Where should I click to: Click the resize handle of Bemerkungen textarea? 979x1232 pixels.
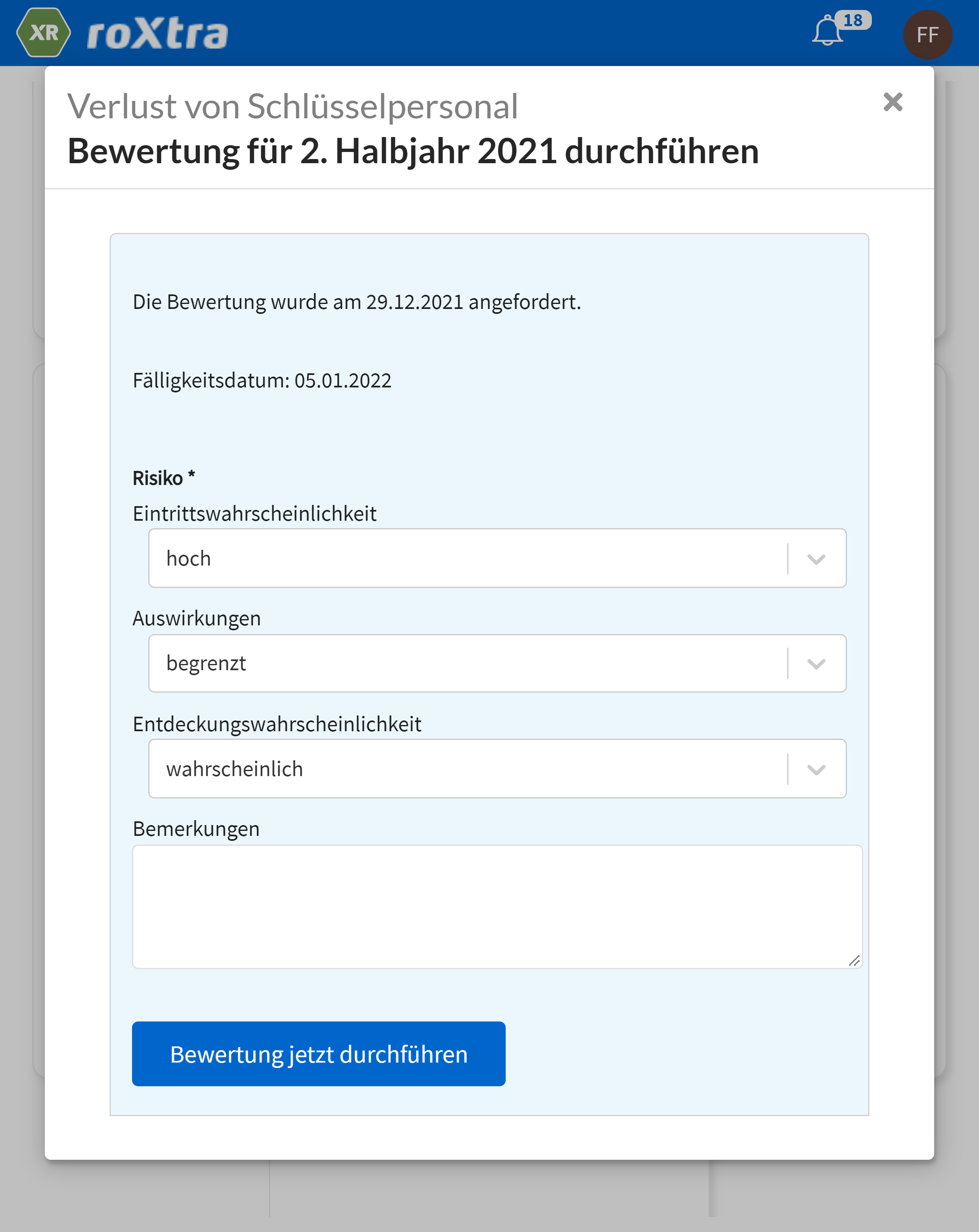pyautogui.click(x=854, y=960)
